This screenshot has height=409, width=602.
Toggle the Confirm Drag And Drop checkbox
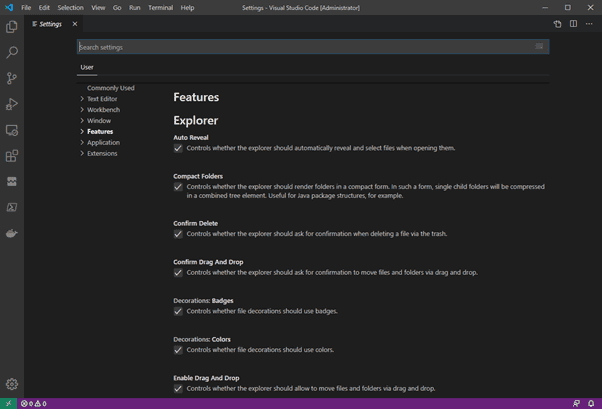coord(178,273)
